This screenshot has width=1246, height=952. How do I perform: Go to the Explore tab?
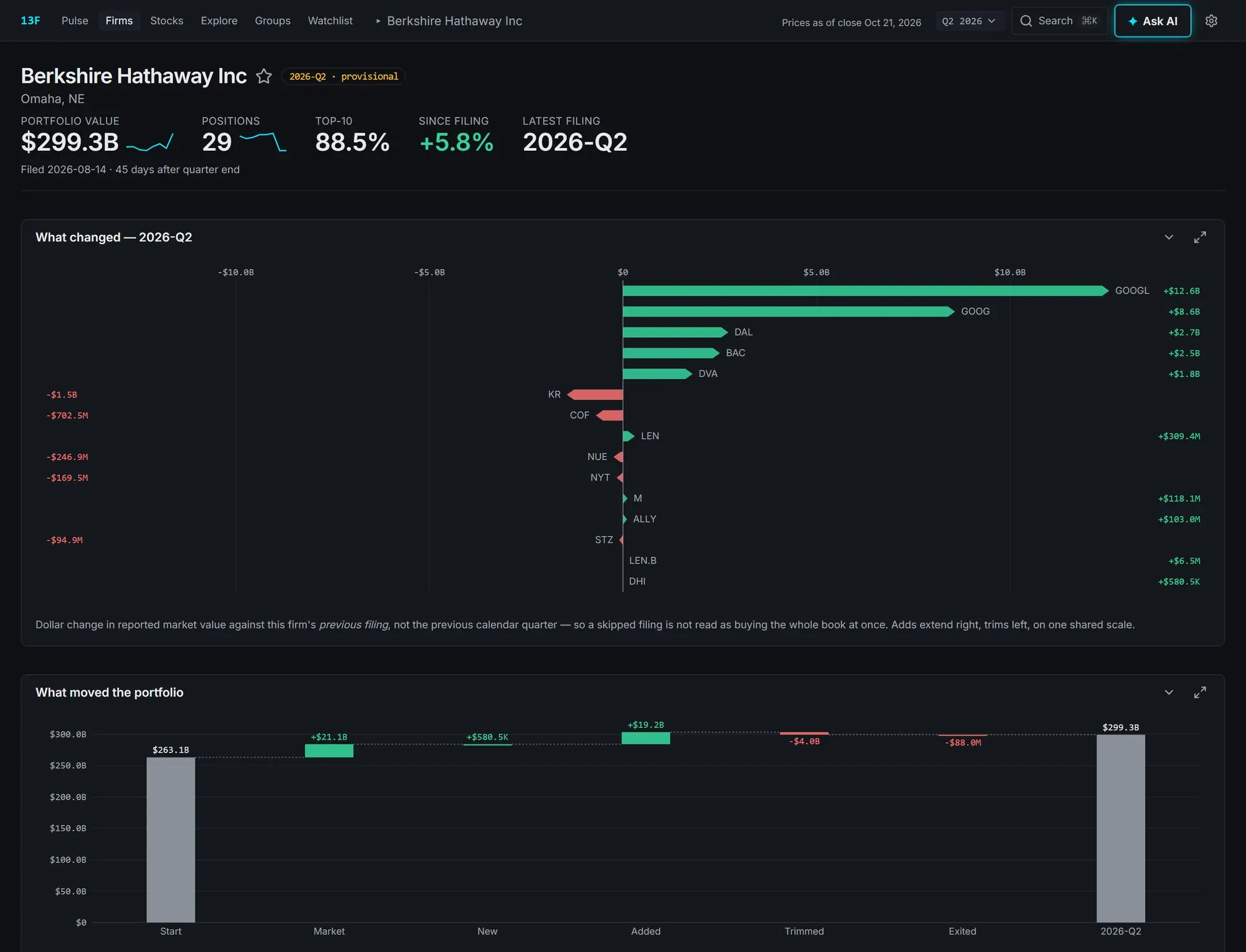point(219,21)
